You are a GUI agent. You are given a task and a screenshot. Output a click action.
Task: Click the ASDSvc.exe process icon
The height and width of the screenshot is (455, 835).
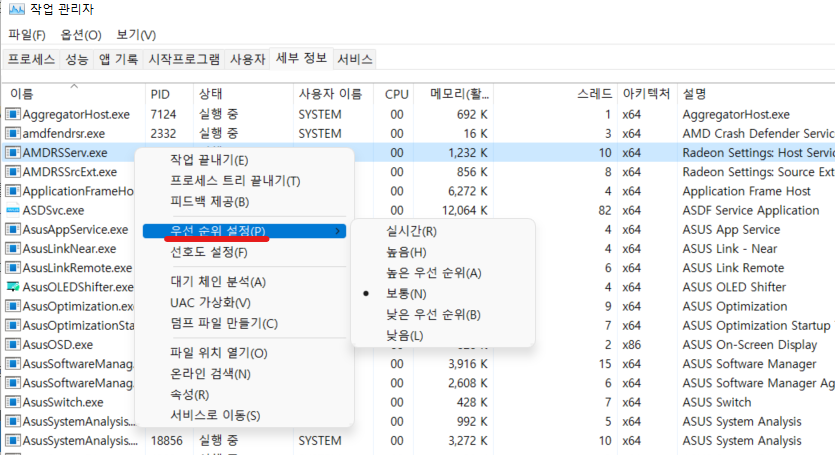pos(13,210)
